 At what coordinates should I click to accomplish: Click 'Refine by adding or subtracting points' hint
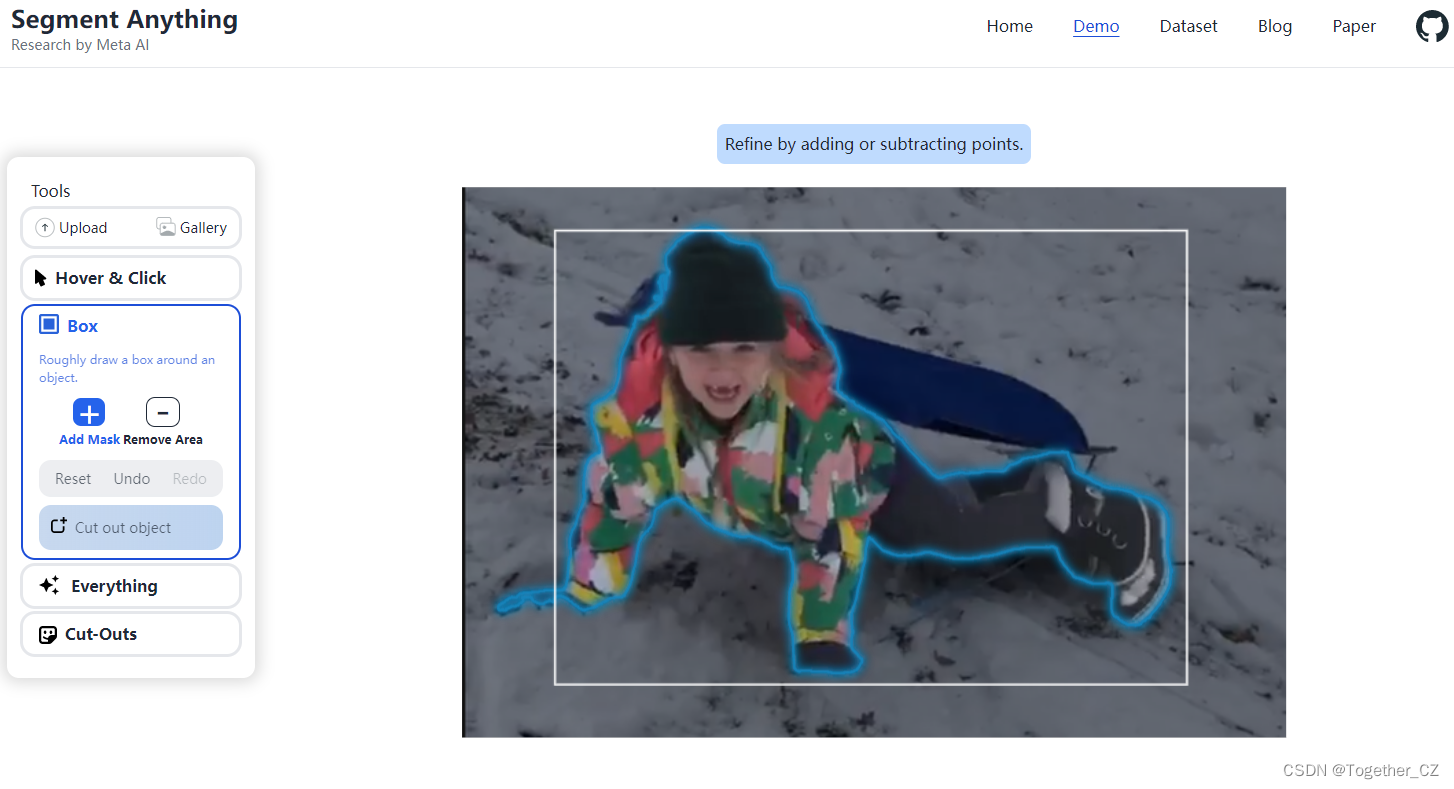tap(874, 144)
